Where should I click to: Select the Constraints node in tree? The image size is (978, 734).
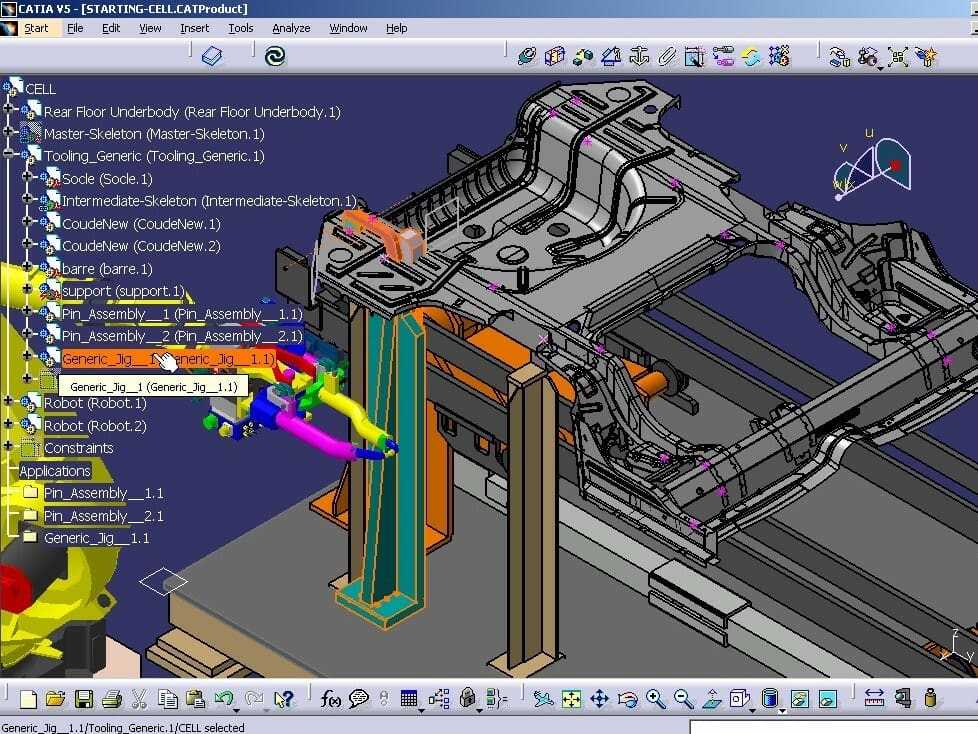coord(78,448)
